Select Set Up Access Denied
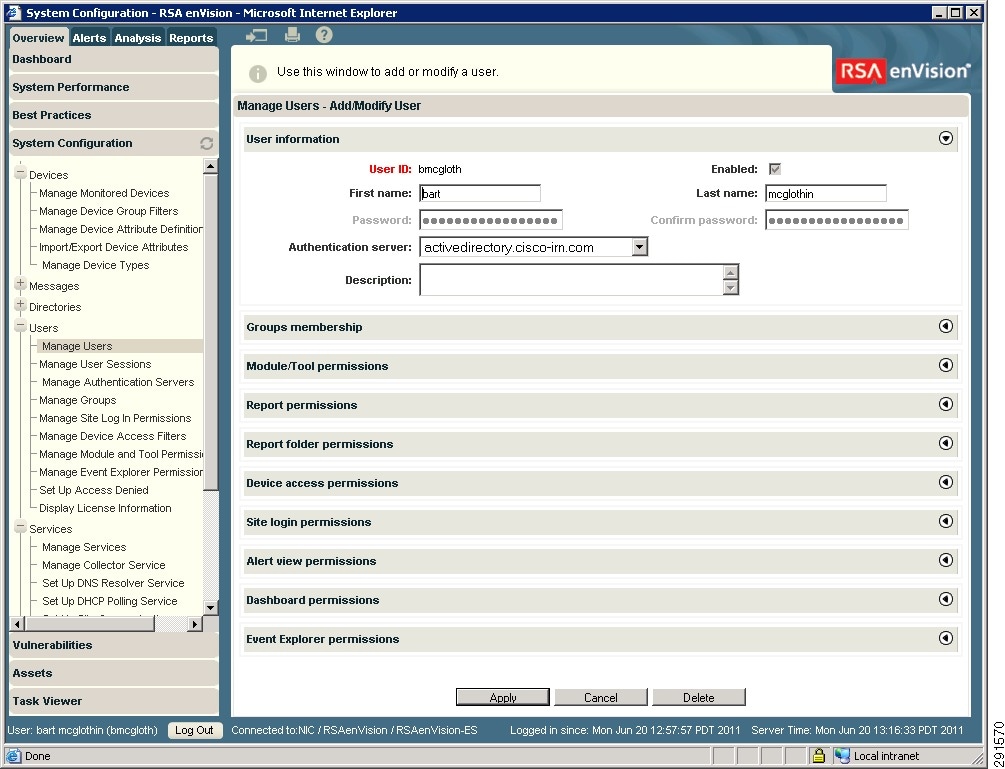The height and width of the screenshot is (769, 1005). pos(94,490)
